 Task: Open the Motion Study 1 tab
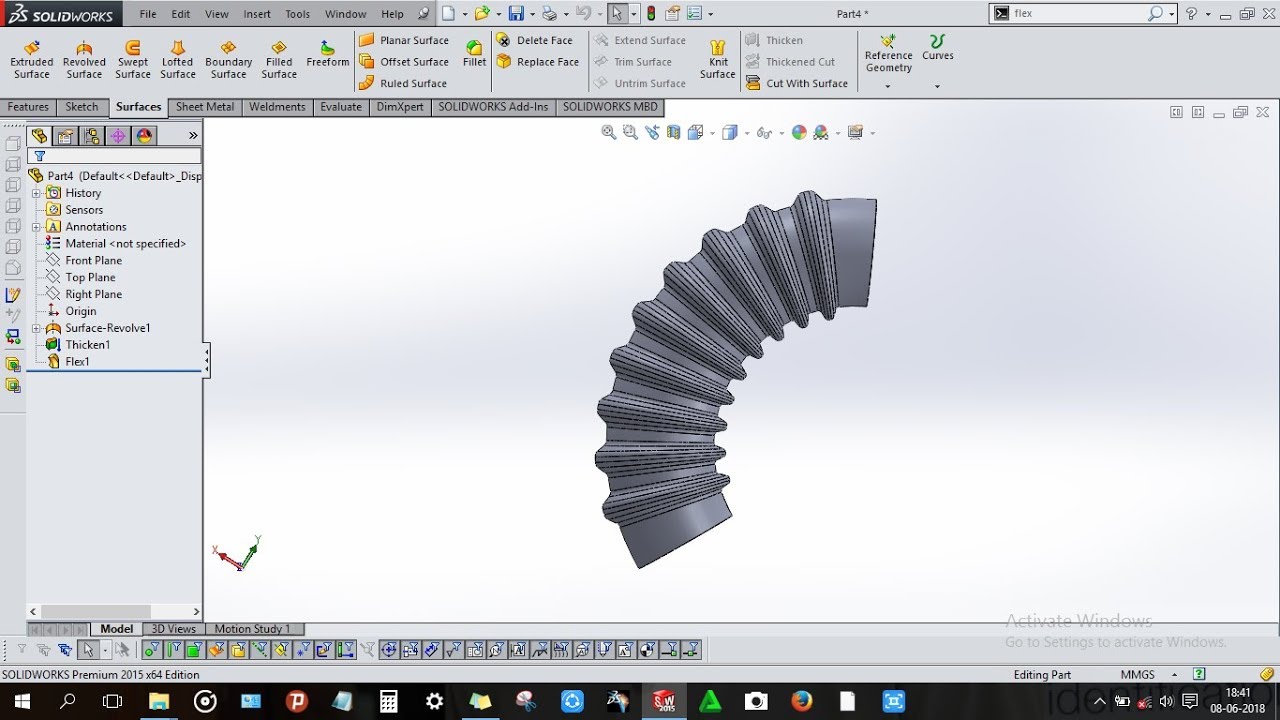pos(252,629)
